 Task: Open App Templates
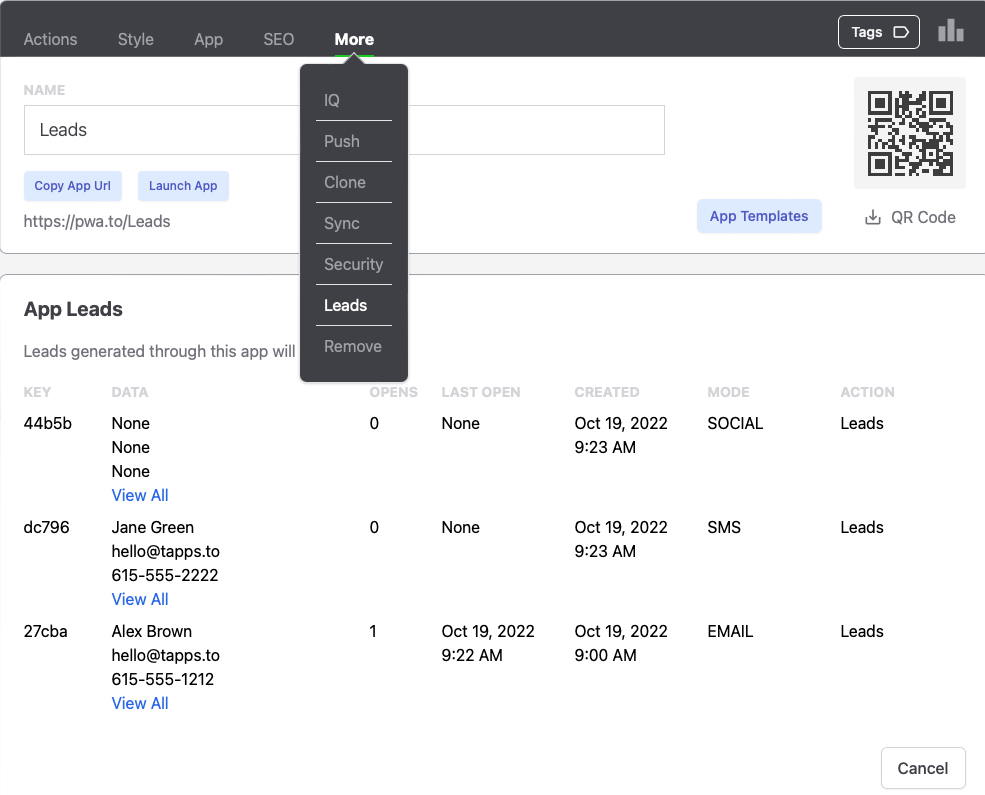(x=759, y=216)
